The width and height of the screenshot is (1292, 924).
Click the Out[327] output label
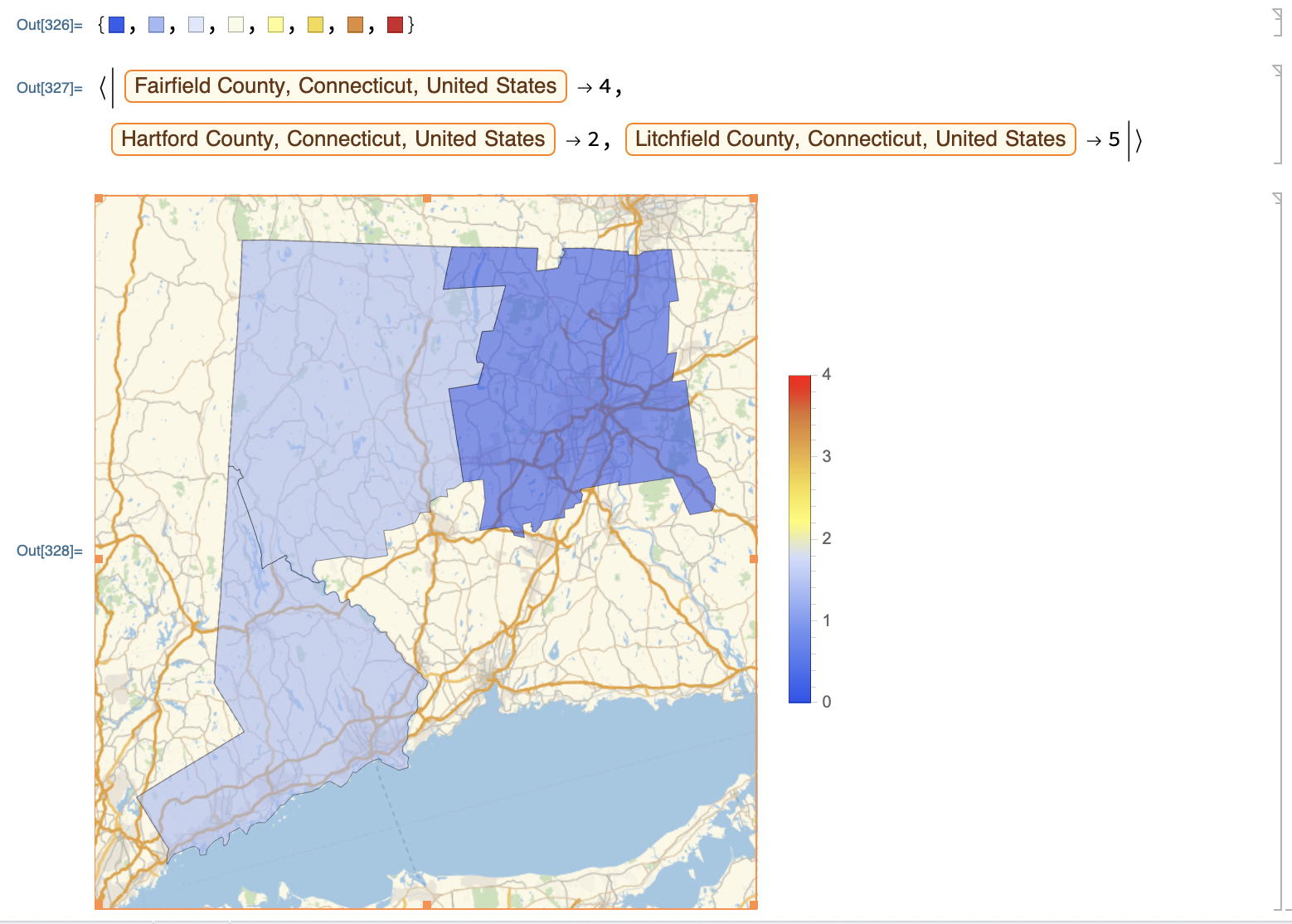[49, 88]
